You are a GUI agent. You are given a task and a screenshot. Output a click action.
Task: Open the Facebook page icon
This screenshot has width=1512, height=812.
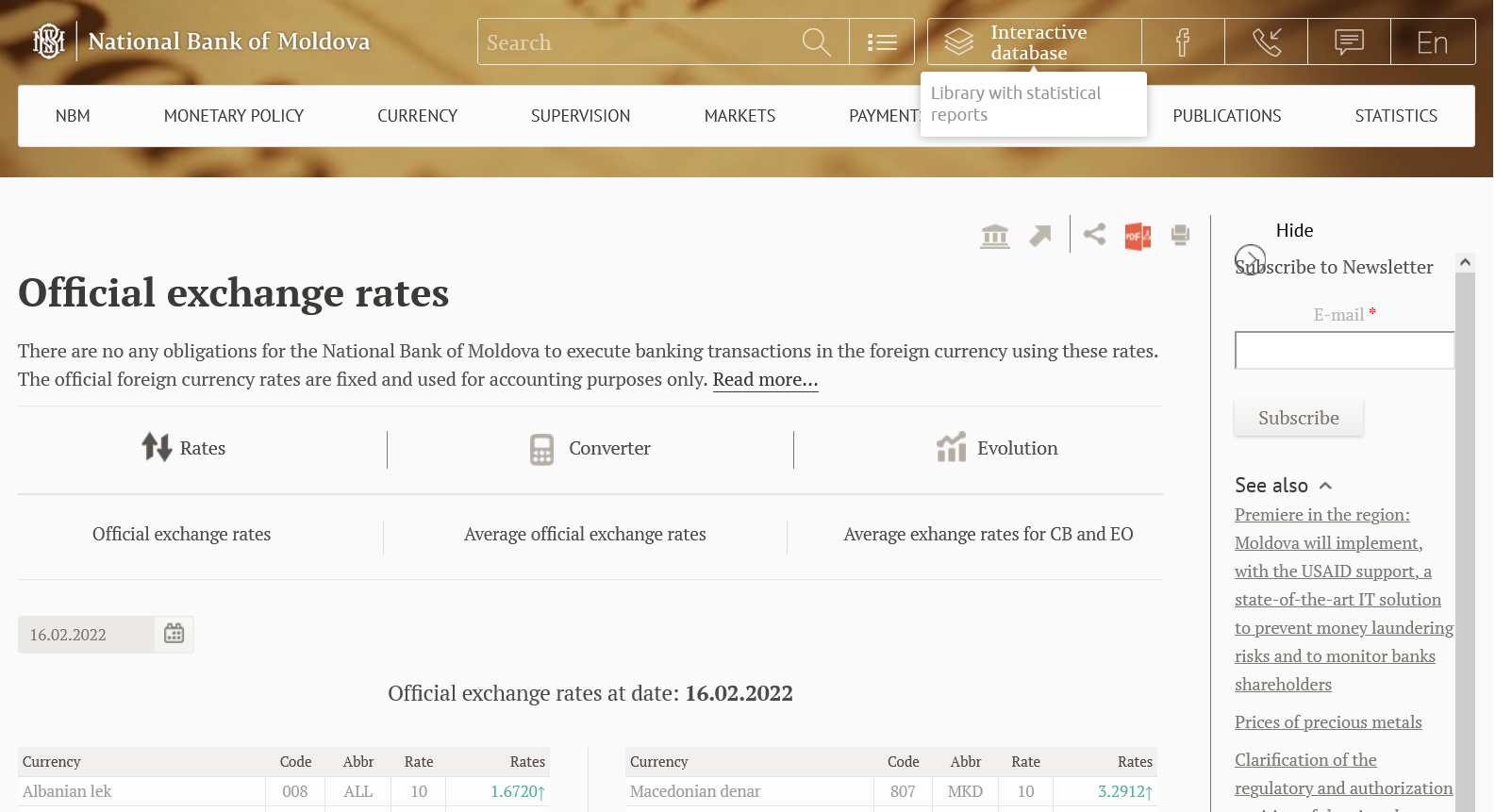pyautogui.click(x=1183, y=42)
